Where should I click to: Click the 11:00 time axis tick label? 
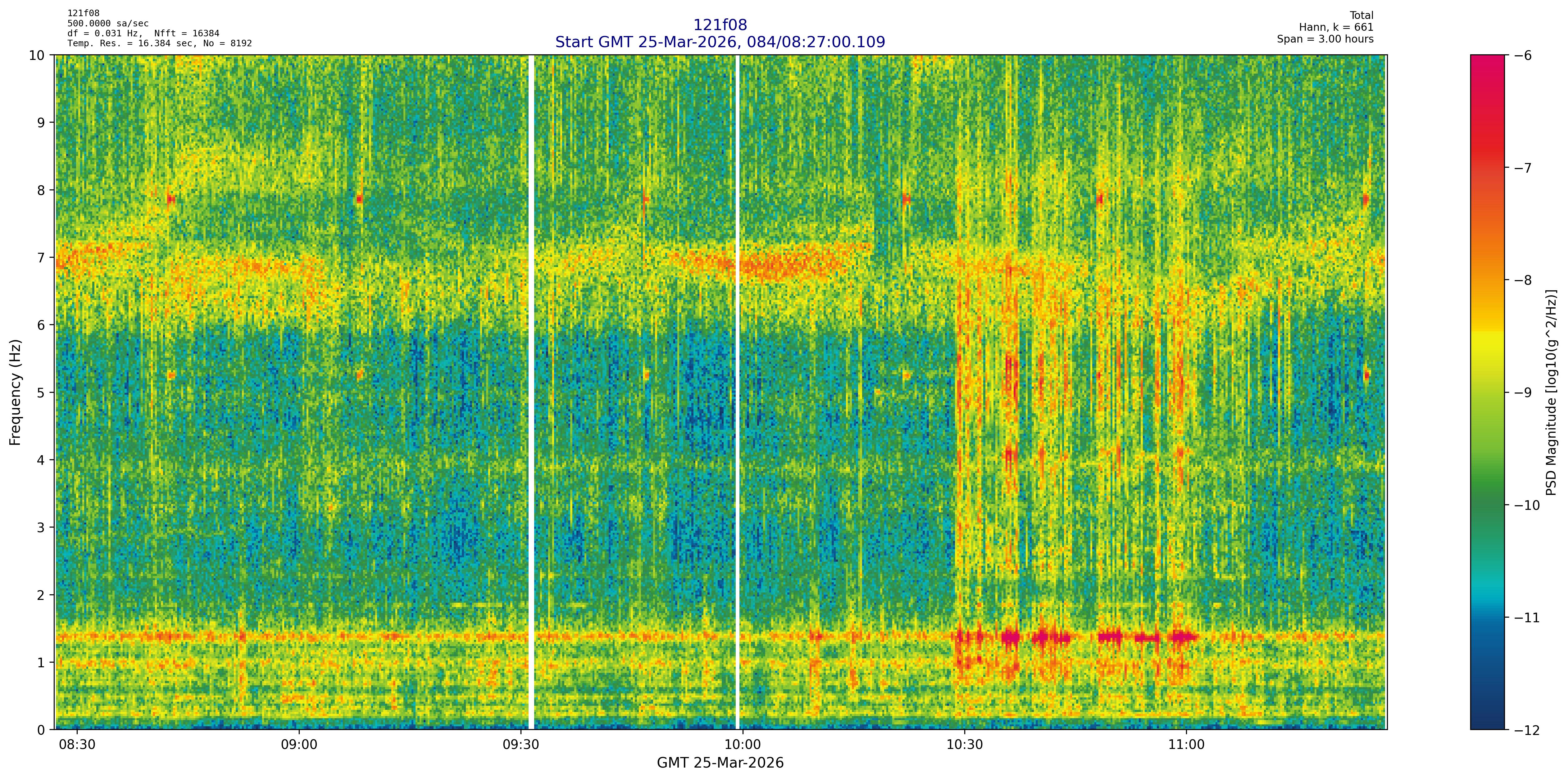click(1186, 745)
